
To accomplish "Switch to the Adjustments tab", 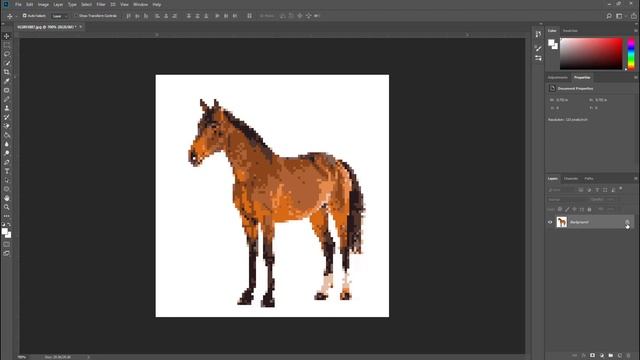I will 558,77.
